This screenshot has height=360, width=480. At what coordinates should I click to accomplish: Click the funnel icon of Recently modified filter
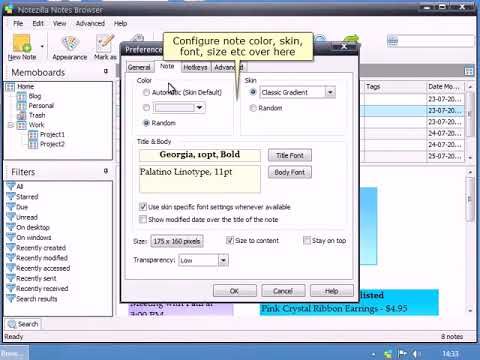coord(11,258)
